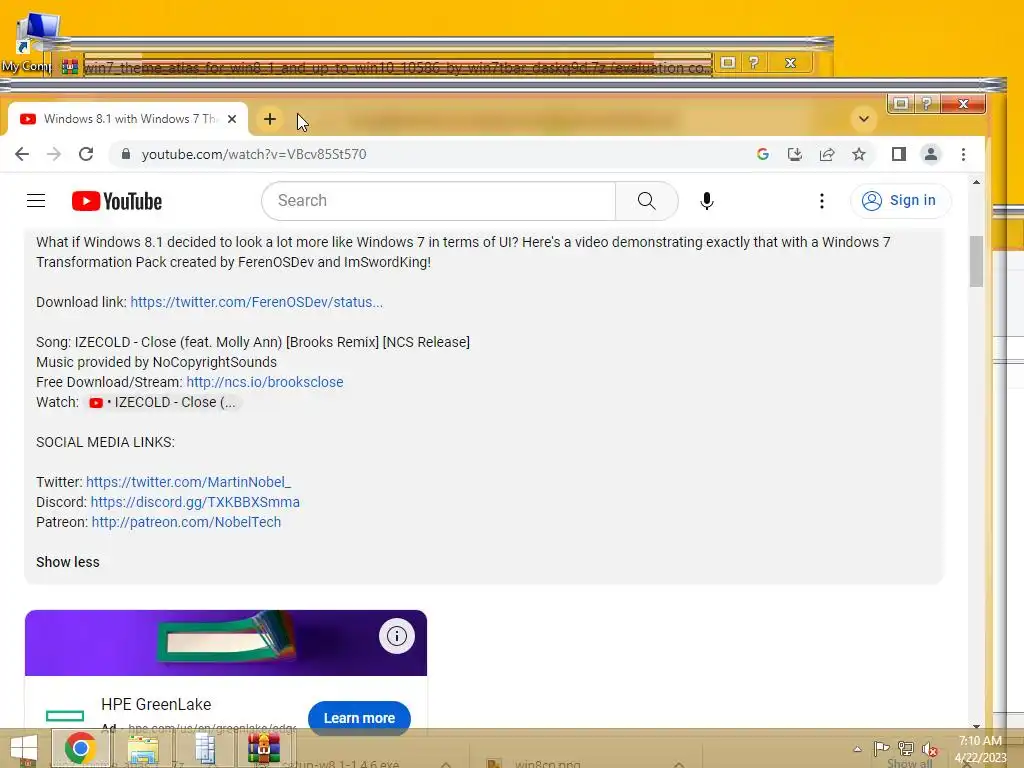Open the ad info icon on the banner
The height and width of the screenshot is (768, 1024).
coord(396,635)
